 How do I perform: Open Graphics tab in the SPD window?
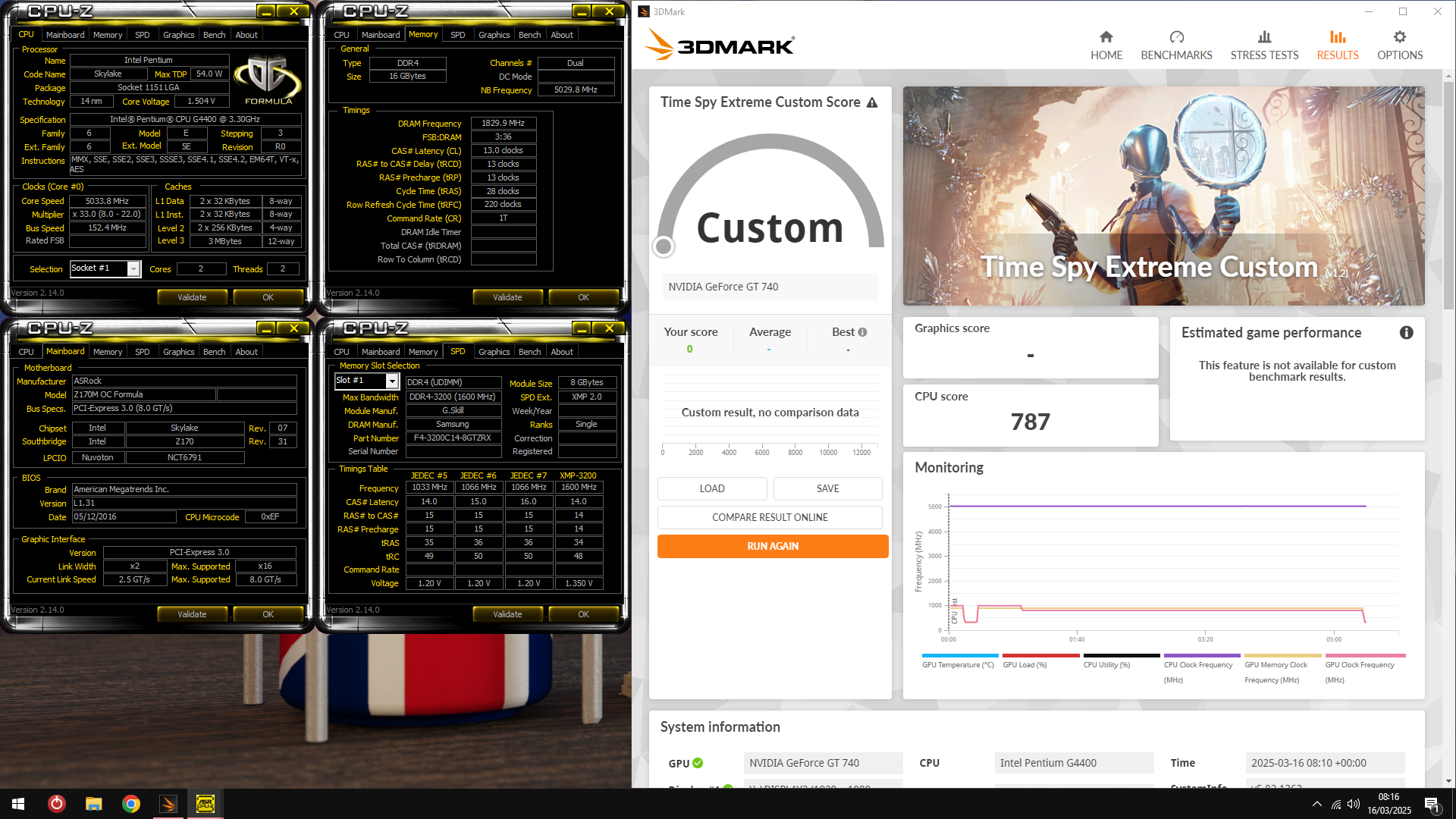pos(494,352)
